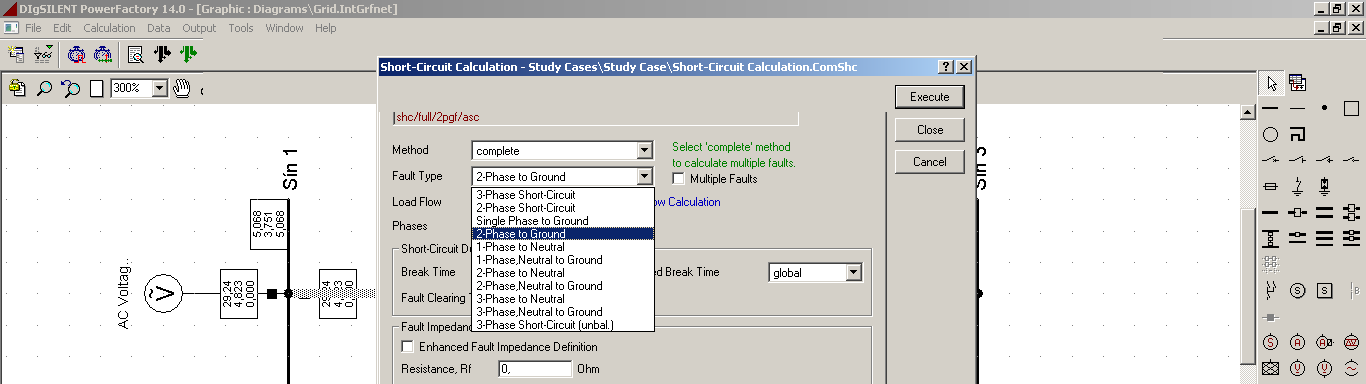Tick Enhanced Fault Impedance Definition
Screen dimensions: 1366x384
coord(407,347)
